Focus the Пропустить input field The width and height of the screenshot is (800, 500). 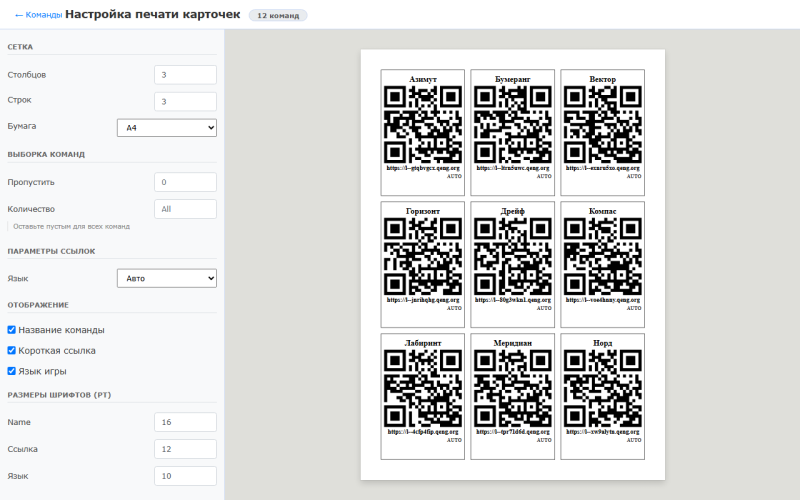[185, 182]
